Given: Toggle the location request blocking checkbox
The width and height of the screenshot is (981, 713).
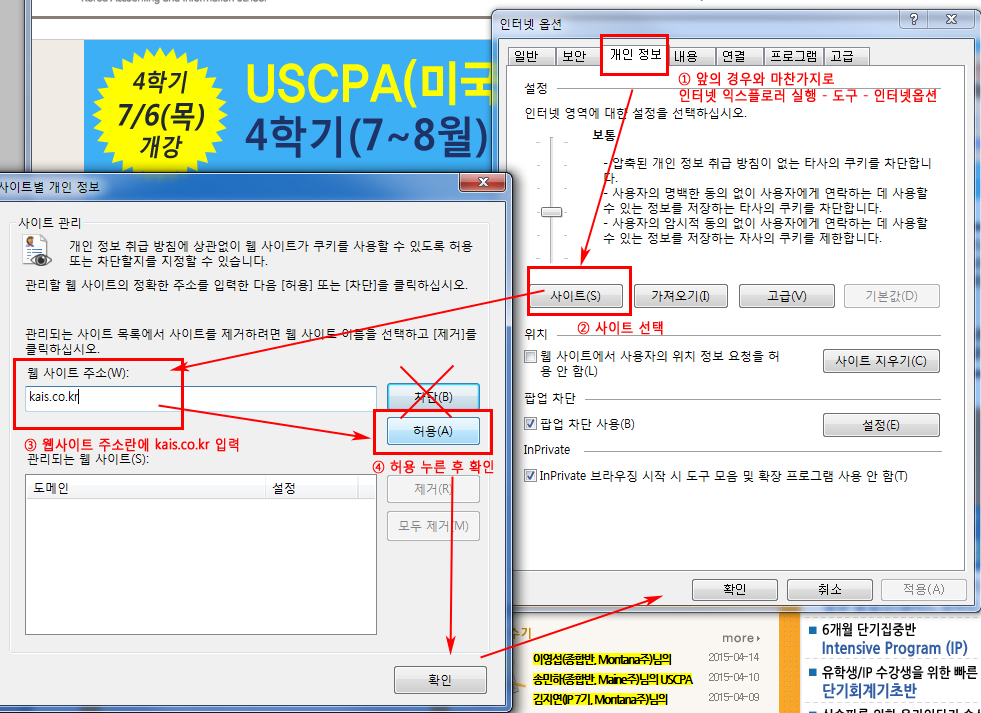Looking at the screenshot, I should [531, 356].
